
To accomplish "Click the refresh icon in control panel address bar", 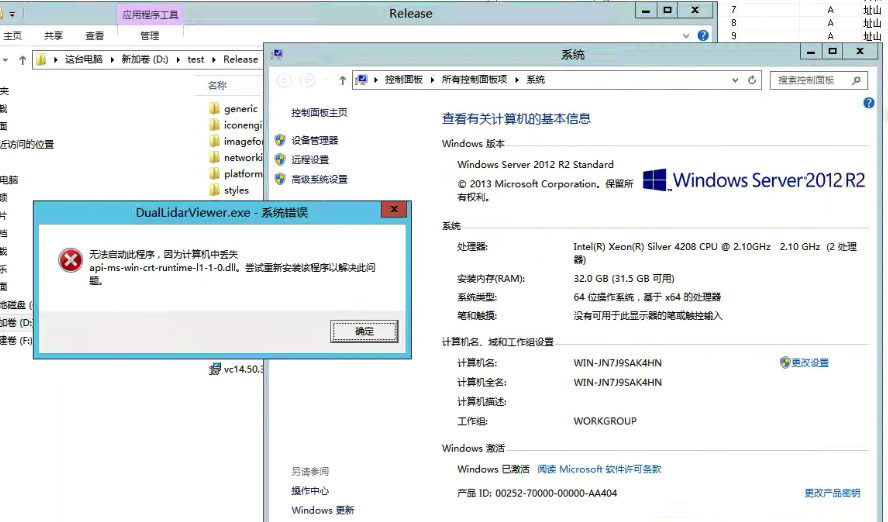I will (x=755, y=80).
